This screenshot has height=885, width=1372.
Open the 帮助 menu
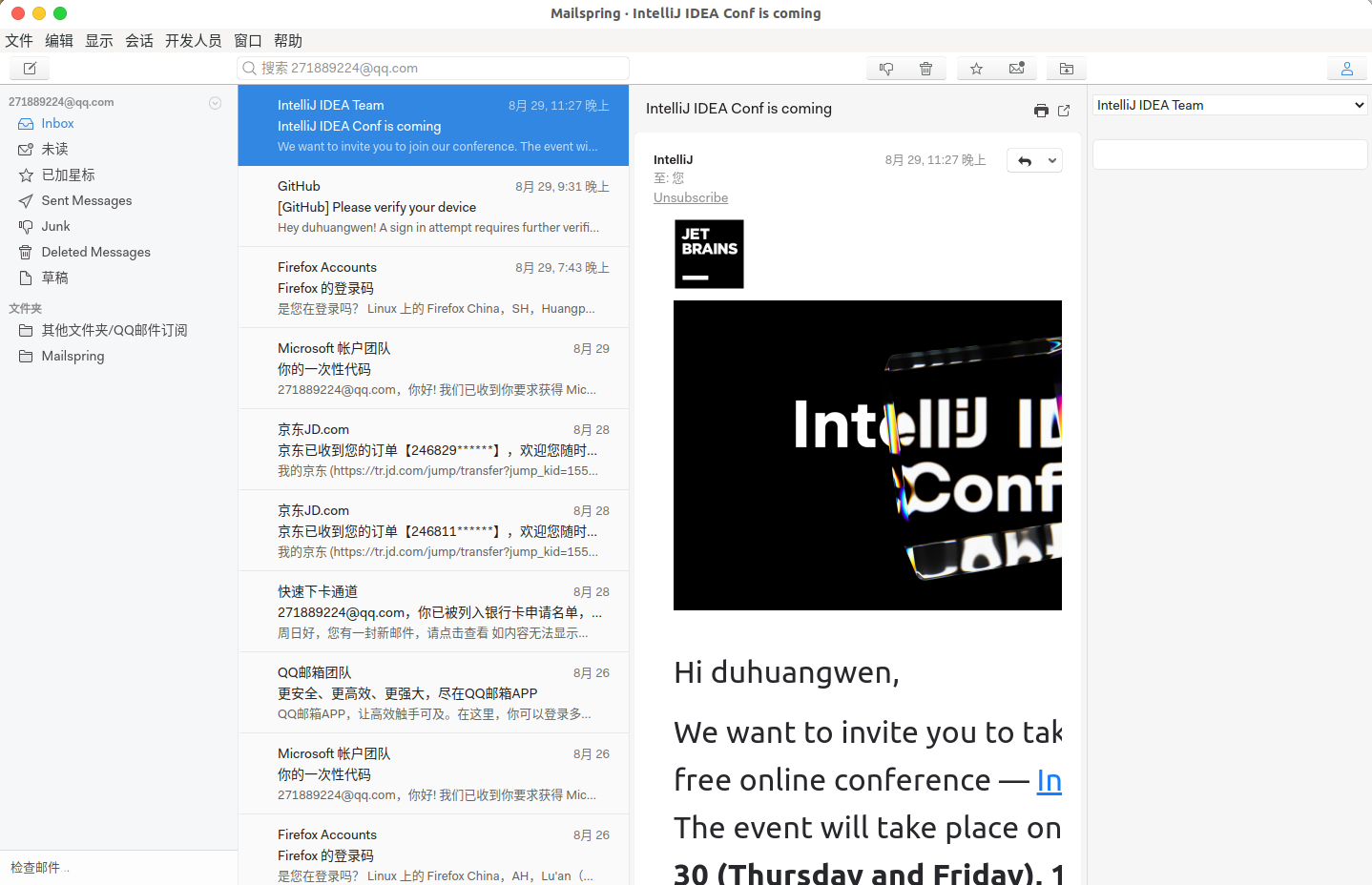coord(288,41)
